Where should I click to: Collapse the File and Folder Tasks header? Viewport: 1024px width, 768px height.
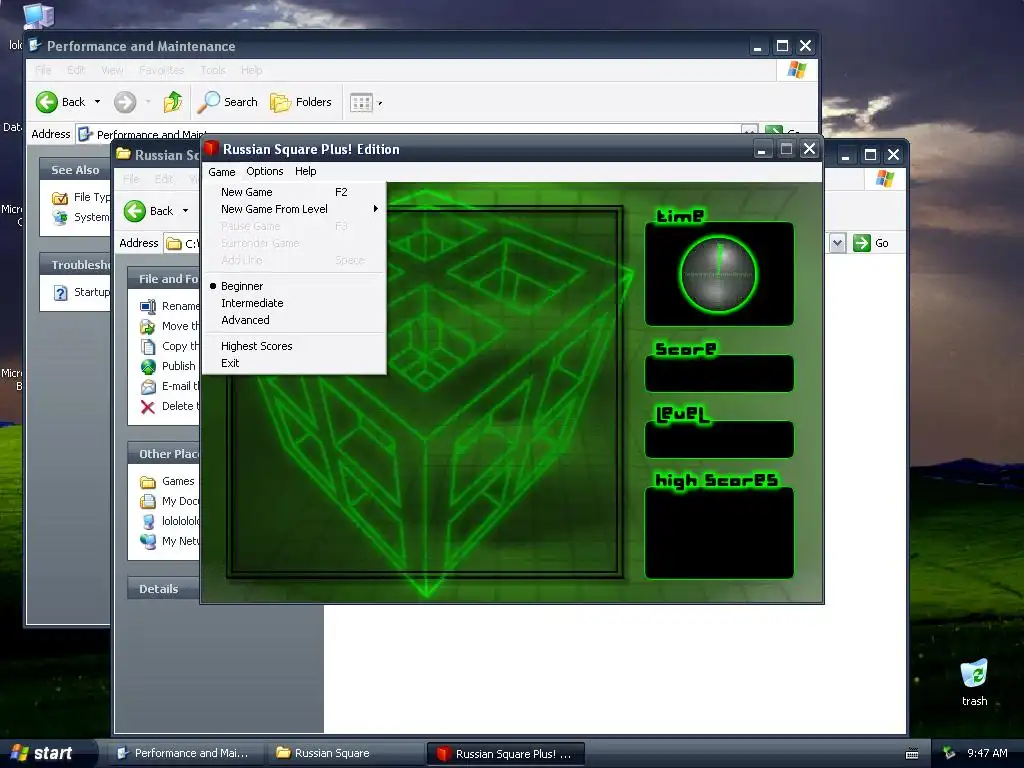[163, 279]
